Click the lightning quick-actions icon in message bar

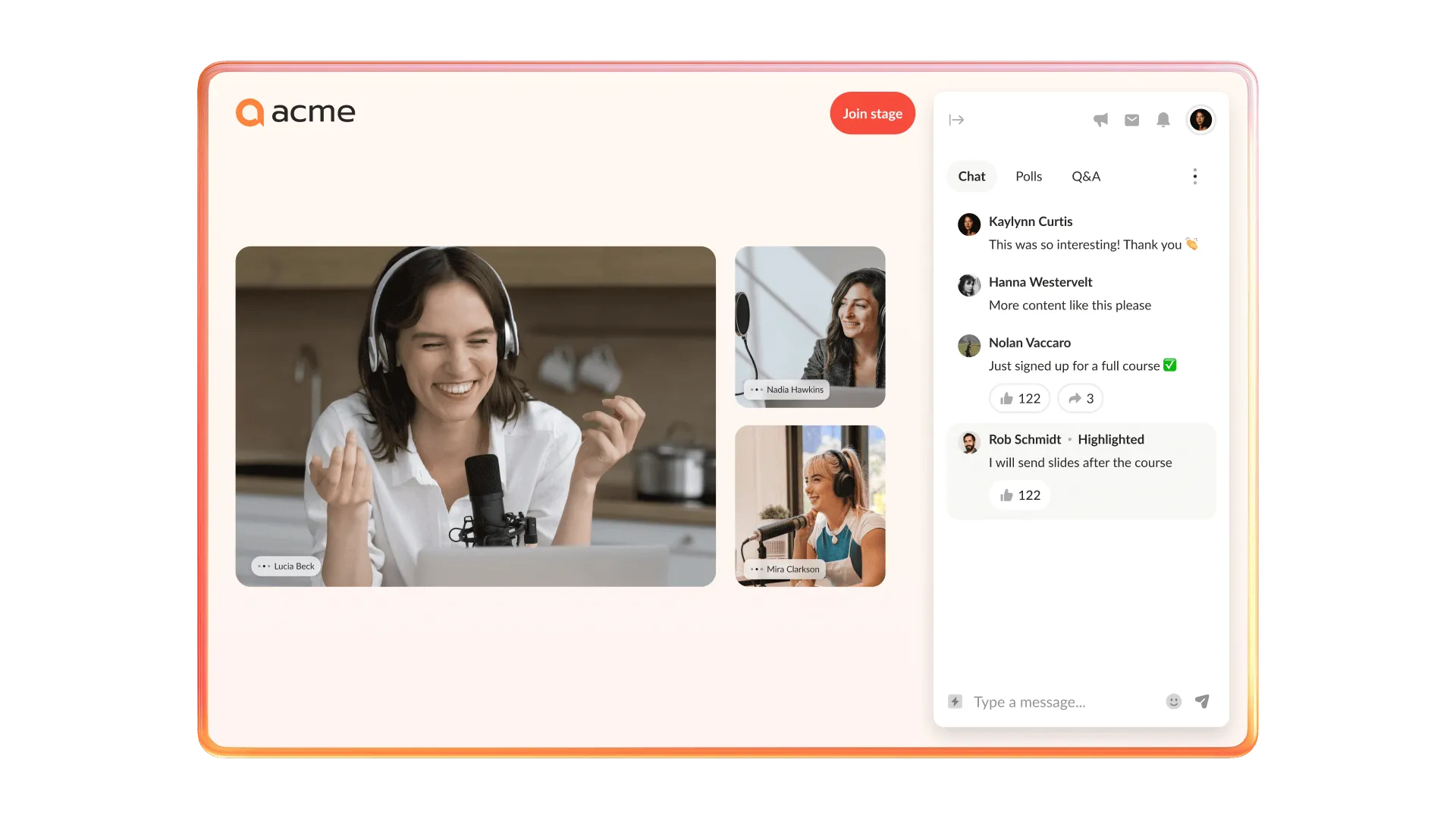tap(954, 701)
